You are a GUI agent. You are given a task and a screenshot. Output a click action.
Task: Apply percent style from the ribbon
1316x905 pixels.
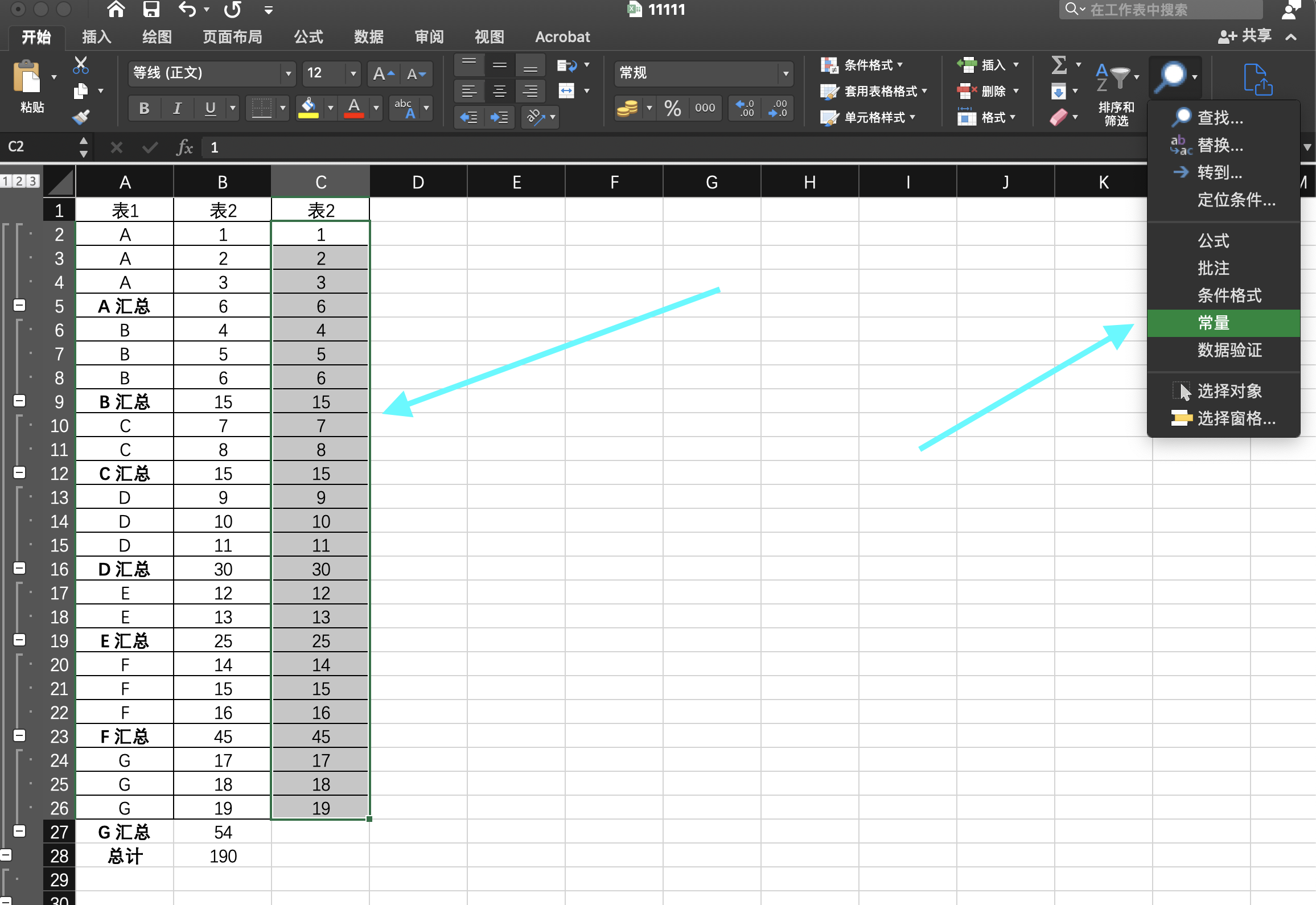(673, 108)
